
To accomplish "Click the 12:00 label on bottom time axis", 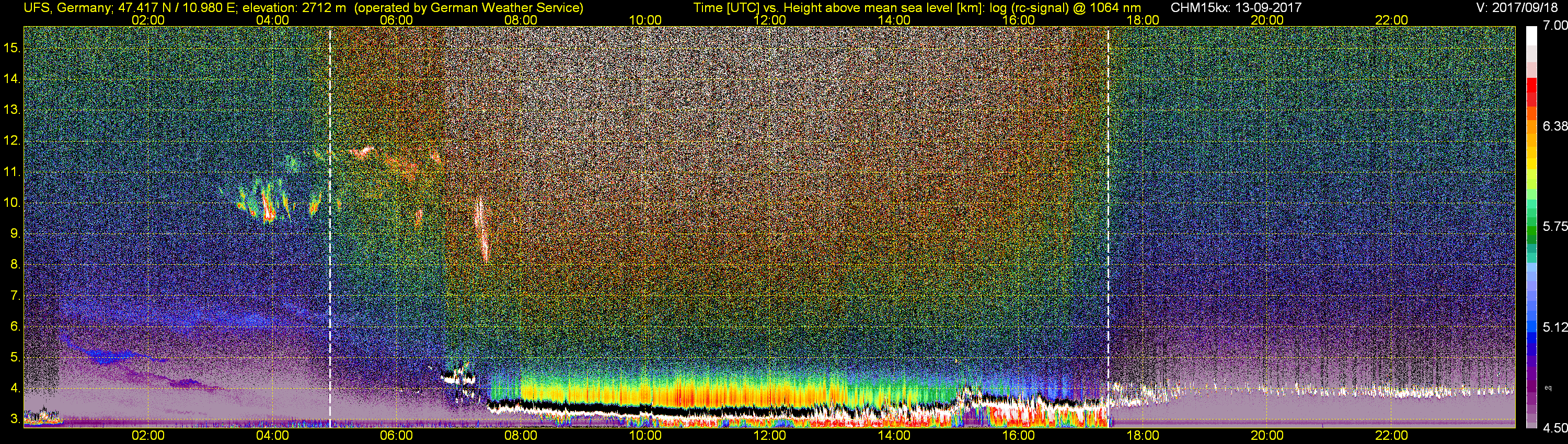I will 769,436.
